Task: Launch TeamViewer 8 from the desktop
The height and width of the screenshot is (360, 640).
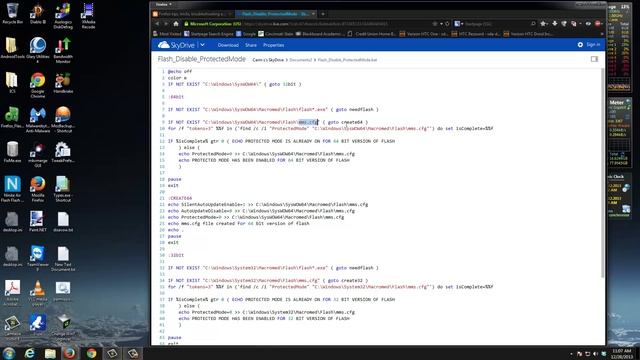Action: (x=38, y=258)
